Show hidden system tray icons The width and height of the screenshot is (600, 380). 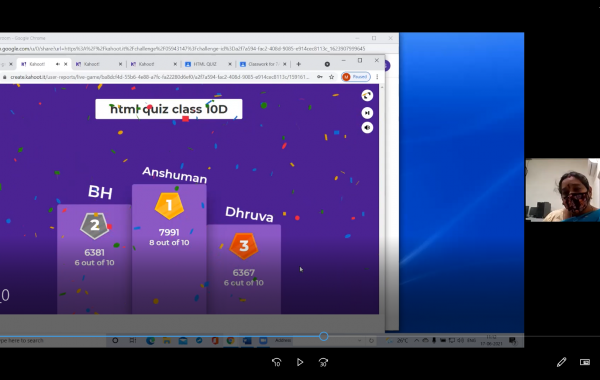(416, 341)
